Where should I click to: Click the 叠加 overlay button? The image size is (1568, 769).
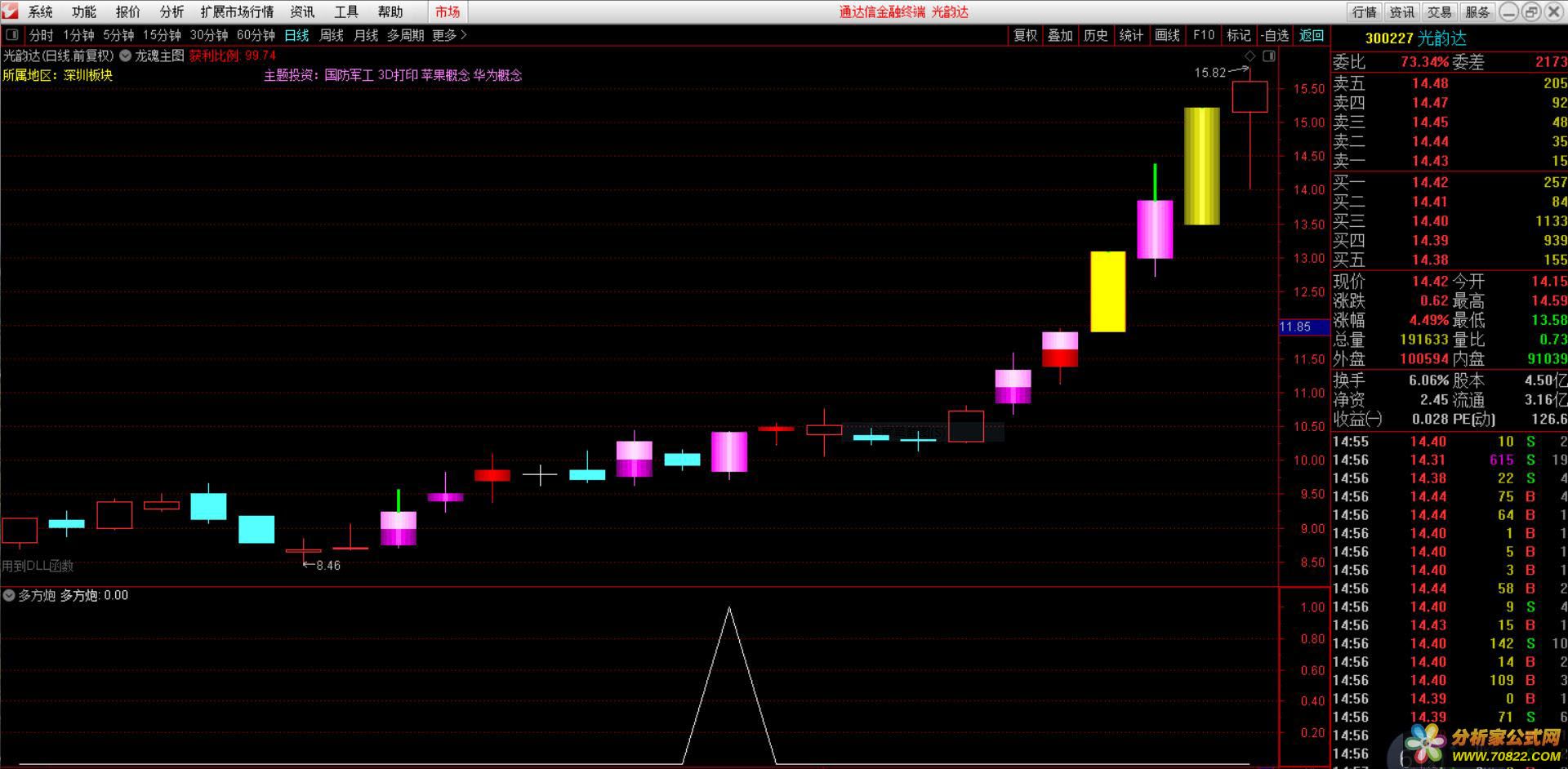pos(1060,35)
